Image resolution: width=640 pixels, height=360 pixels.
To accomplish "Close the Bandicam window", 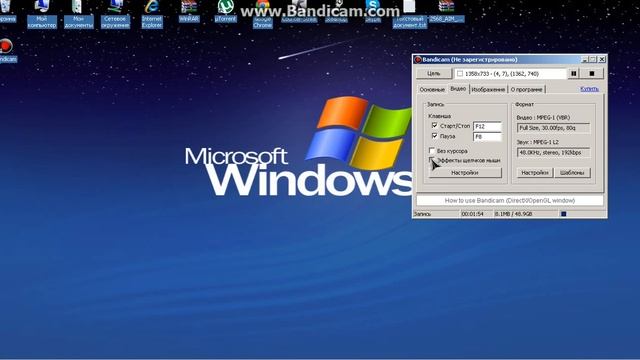I will [602, 60].
